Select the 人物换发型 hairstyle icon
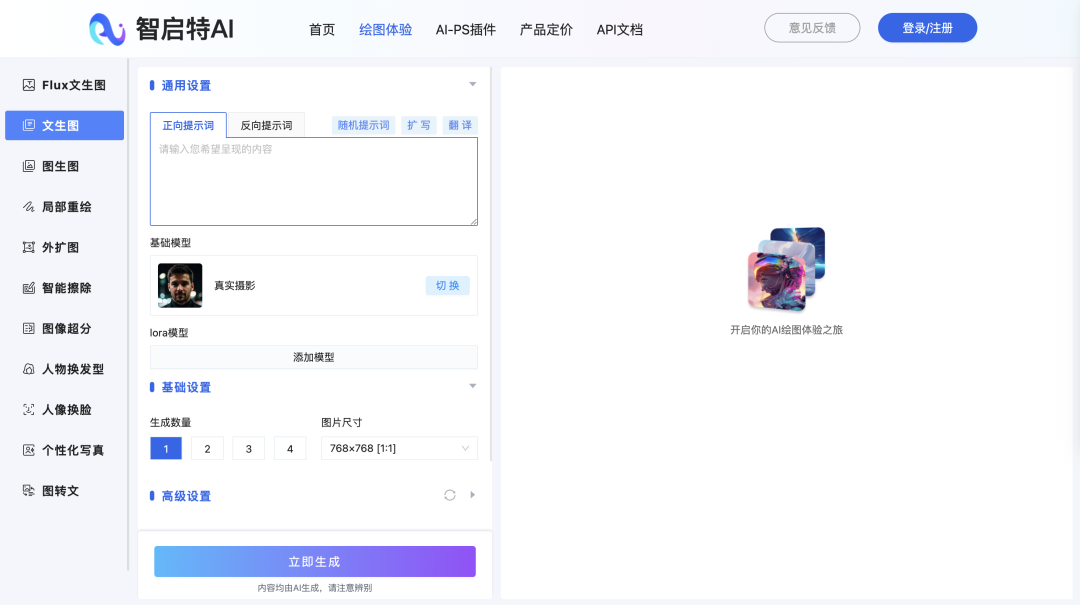Image resolution: width=1080 pixels, height=605 pixels. (x=29, y=369)
